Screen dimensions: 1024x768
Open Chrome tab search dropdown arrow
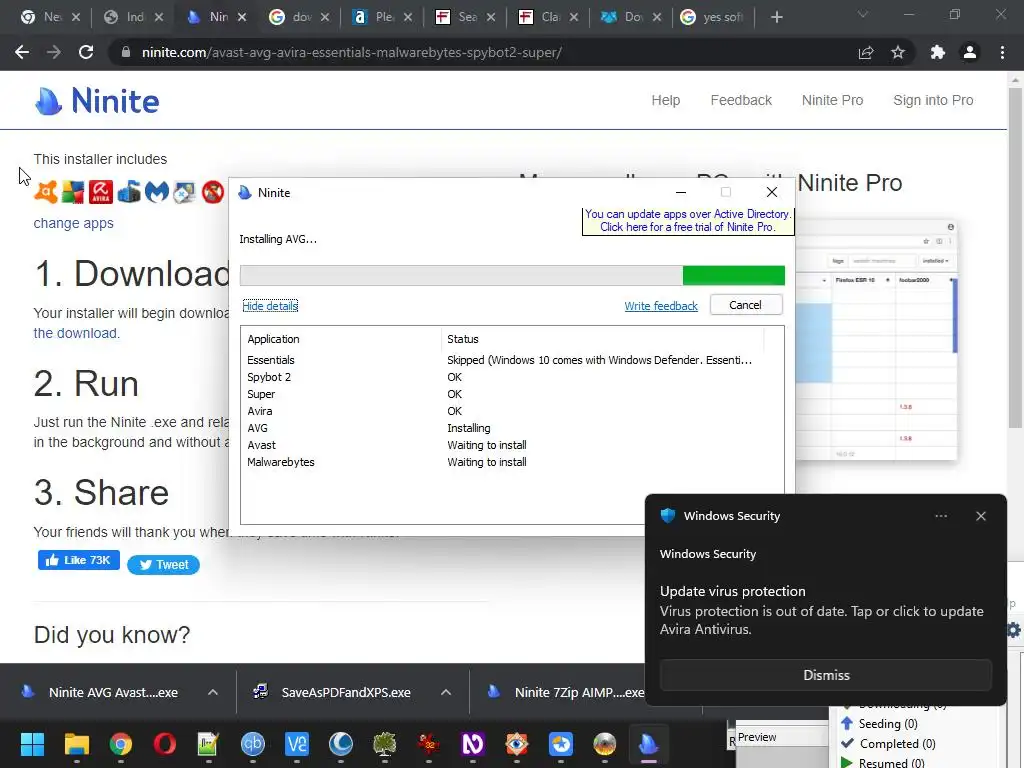pyautogui.click(x=863, y=14)
